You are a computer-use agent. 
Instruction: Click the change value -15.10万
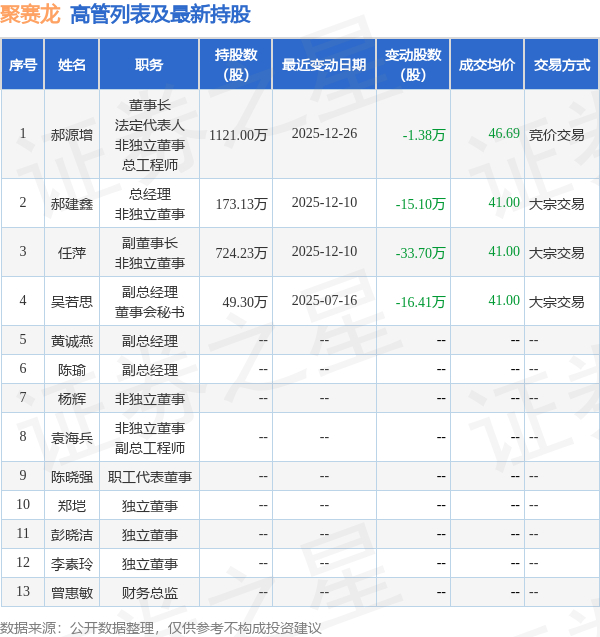coord(420,204)
